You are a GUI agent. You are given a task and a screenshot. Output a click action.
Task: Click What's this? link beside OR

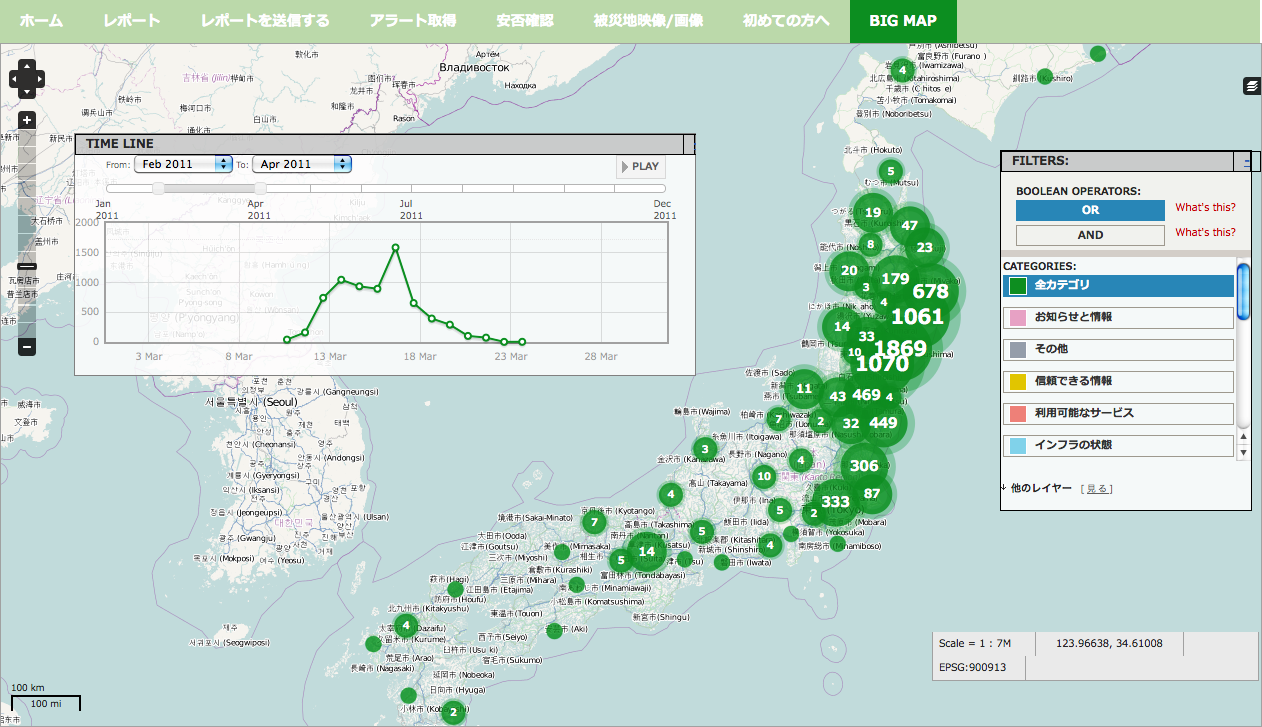tap(1205, 208)
